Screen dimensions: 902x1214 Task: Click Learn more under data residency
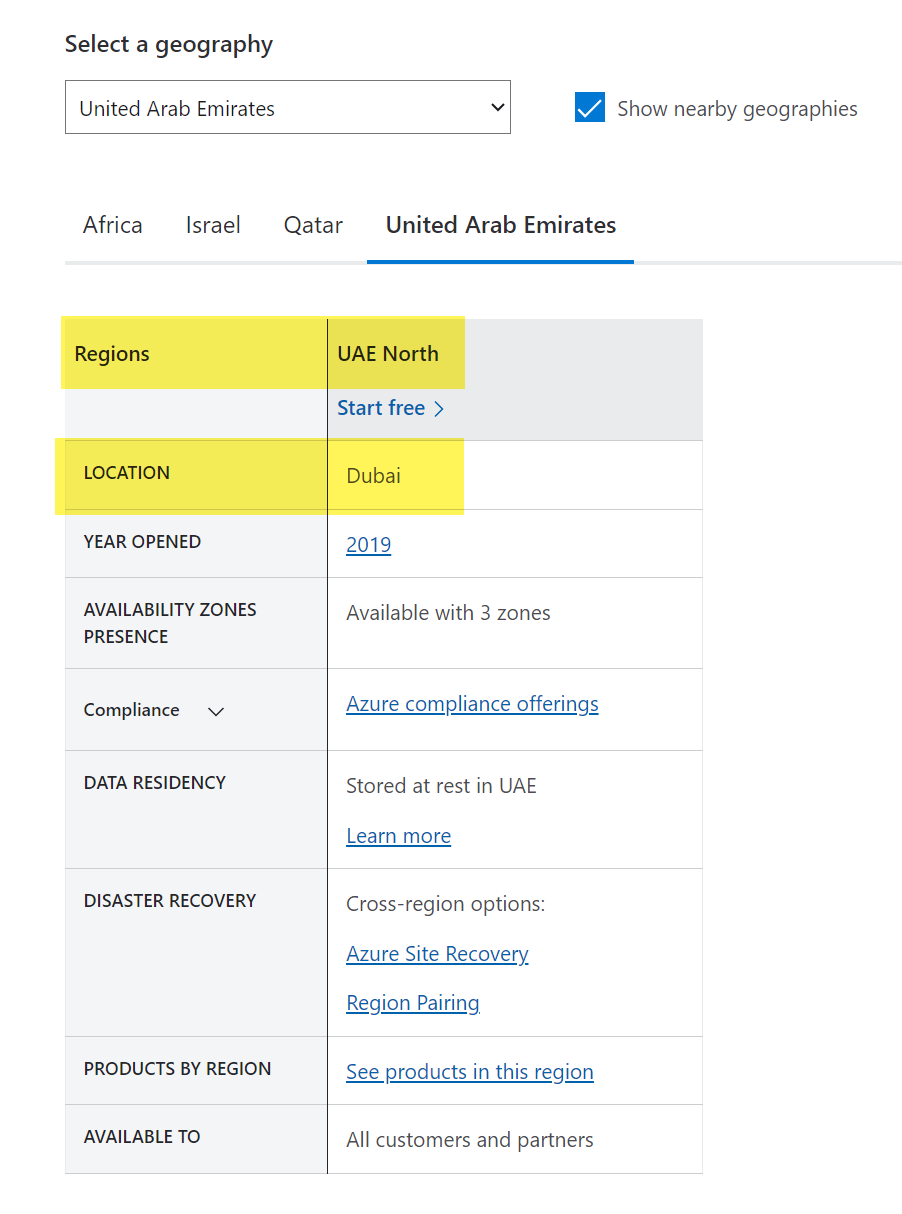tap(398, 836)
